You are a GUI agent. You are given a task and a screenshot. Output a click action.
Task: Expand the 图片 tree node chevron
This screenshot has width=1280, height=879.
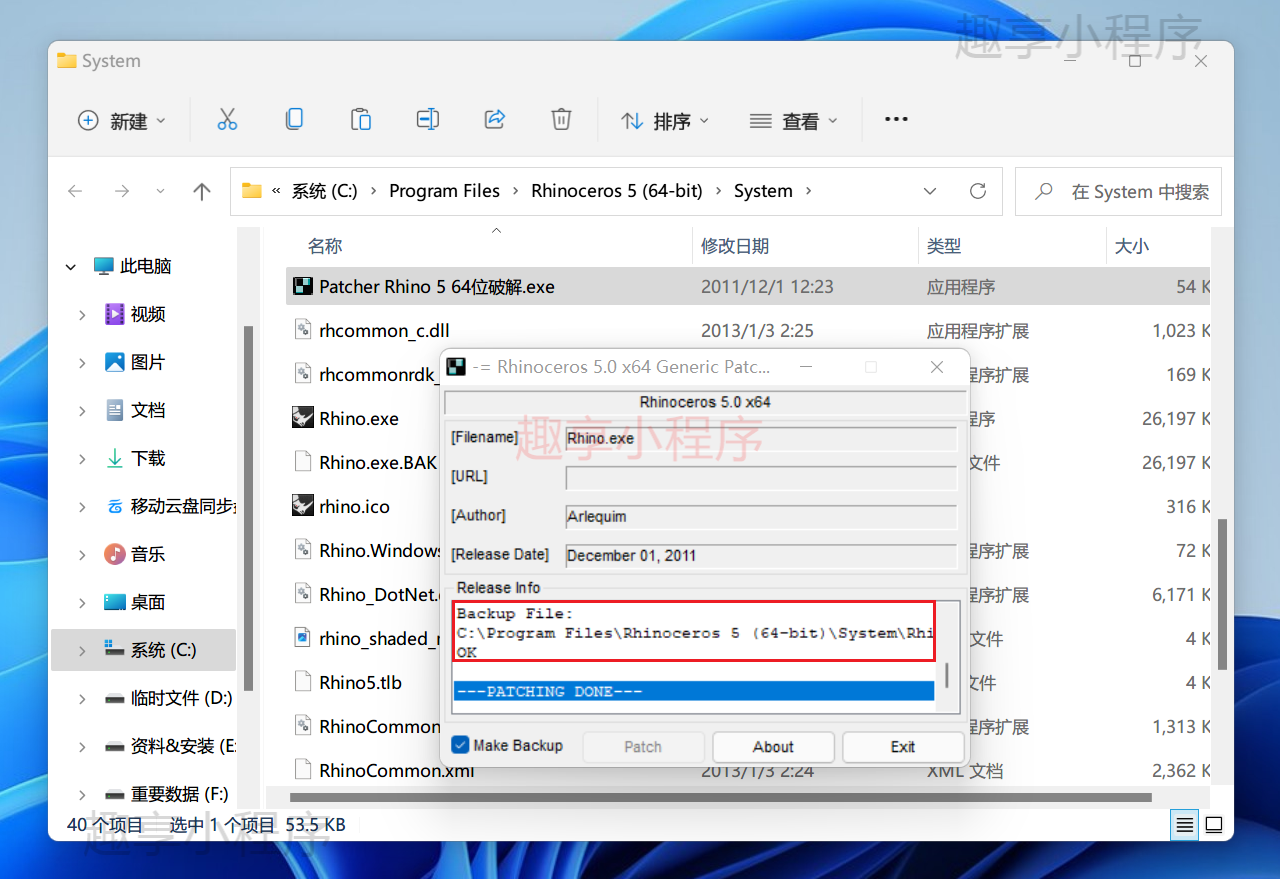82,363
